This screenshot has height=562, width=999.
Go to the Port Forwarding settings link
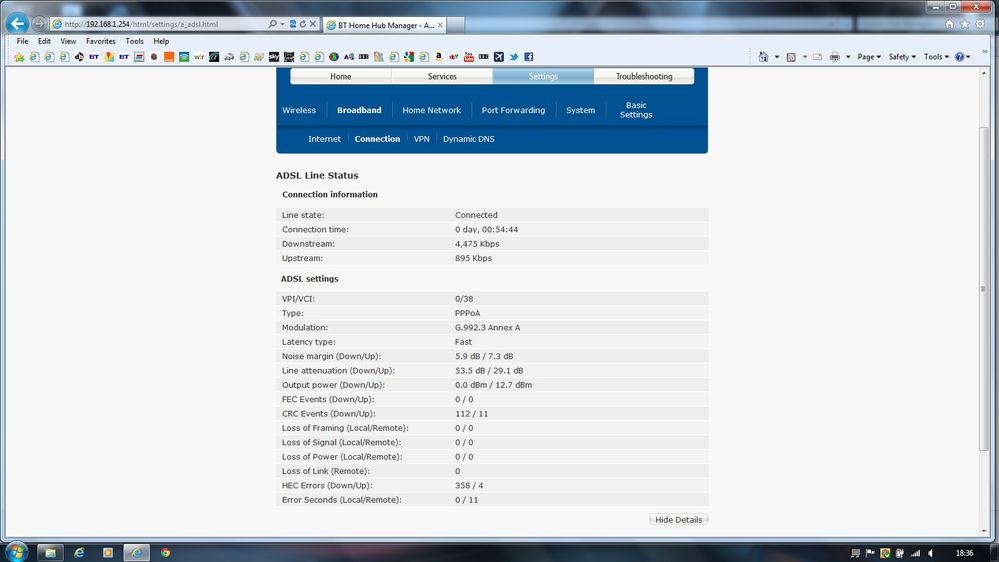pos(513,110)
